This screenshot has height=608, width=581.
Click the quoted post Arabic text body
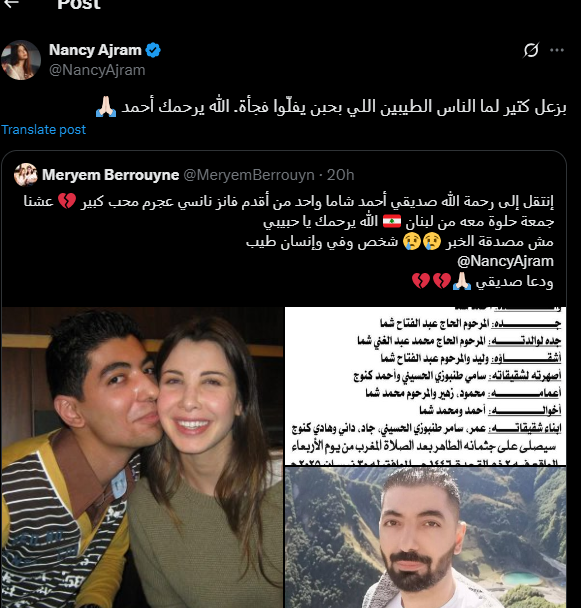coord(289,241)
